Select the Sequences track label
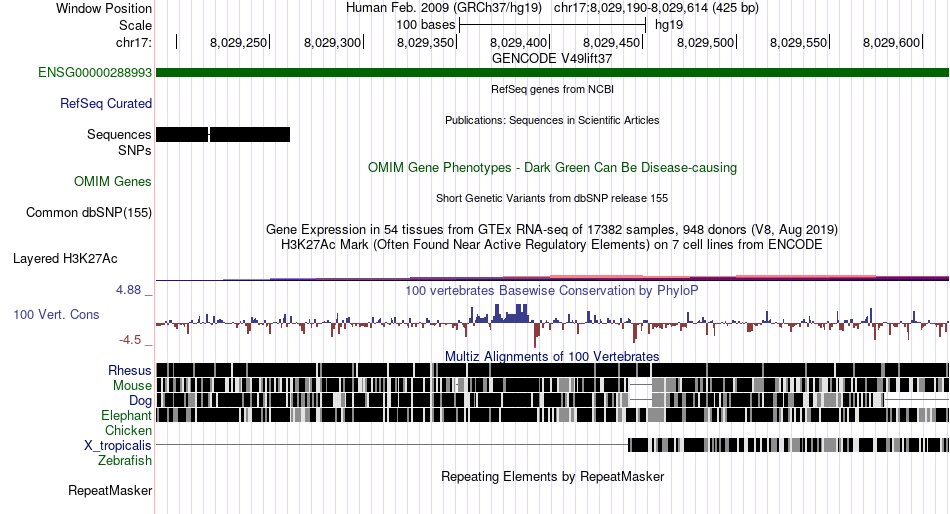 click(x=119, y=135)
